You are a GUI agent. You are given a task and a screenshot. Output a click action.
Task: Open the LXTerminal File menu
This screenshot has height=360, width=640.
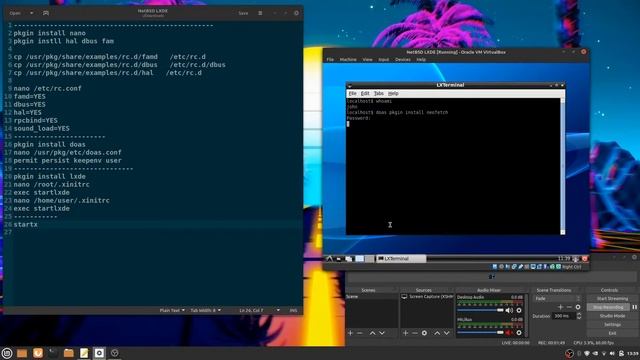[353, 93]
